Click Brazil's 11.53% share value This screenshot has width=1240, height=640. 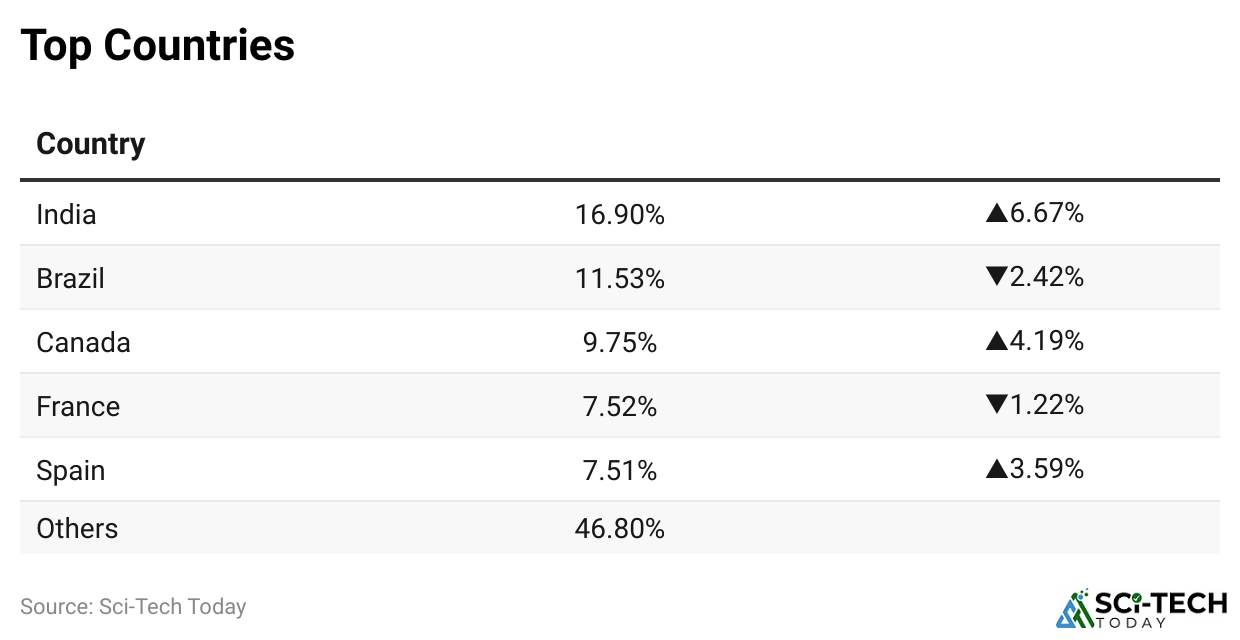coord(620,278)
